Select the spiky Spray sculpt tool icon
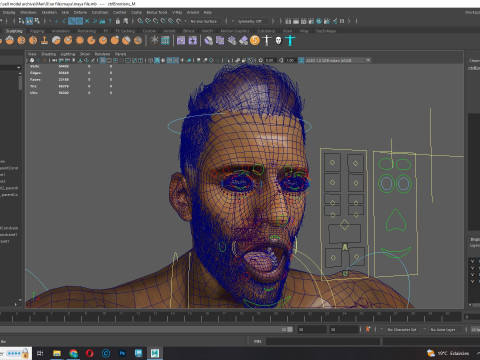Viewport: 480px width, 360px height. click(x=80, y=41)
